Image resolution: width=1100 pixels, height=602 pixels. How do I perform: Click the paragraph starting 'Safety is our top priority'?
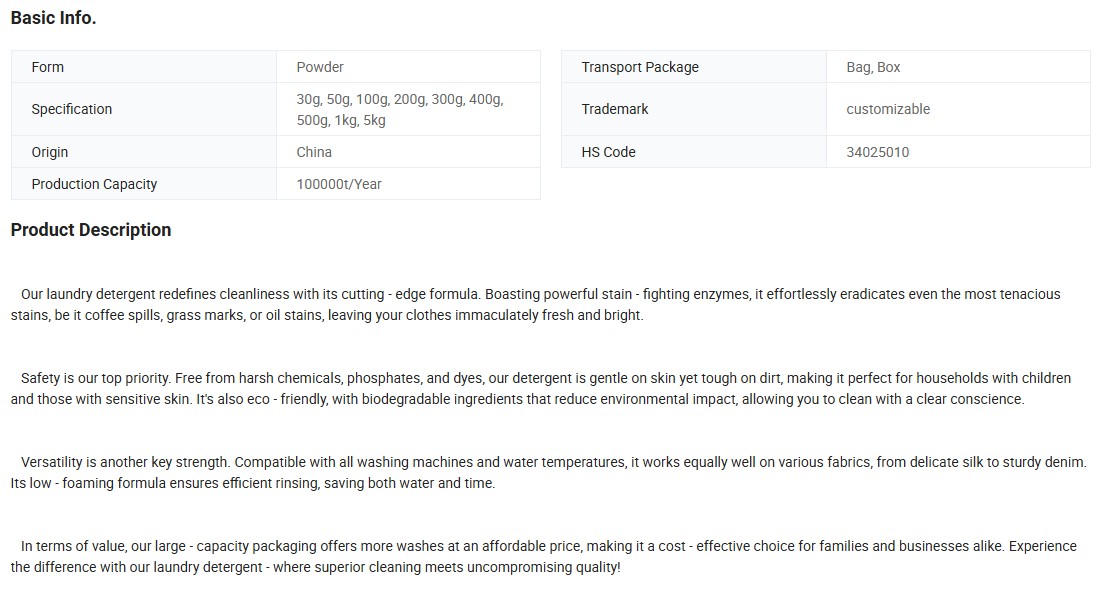pos(540,389)
